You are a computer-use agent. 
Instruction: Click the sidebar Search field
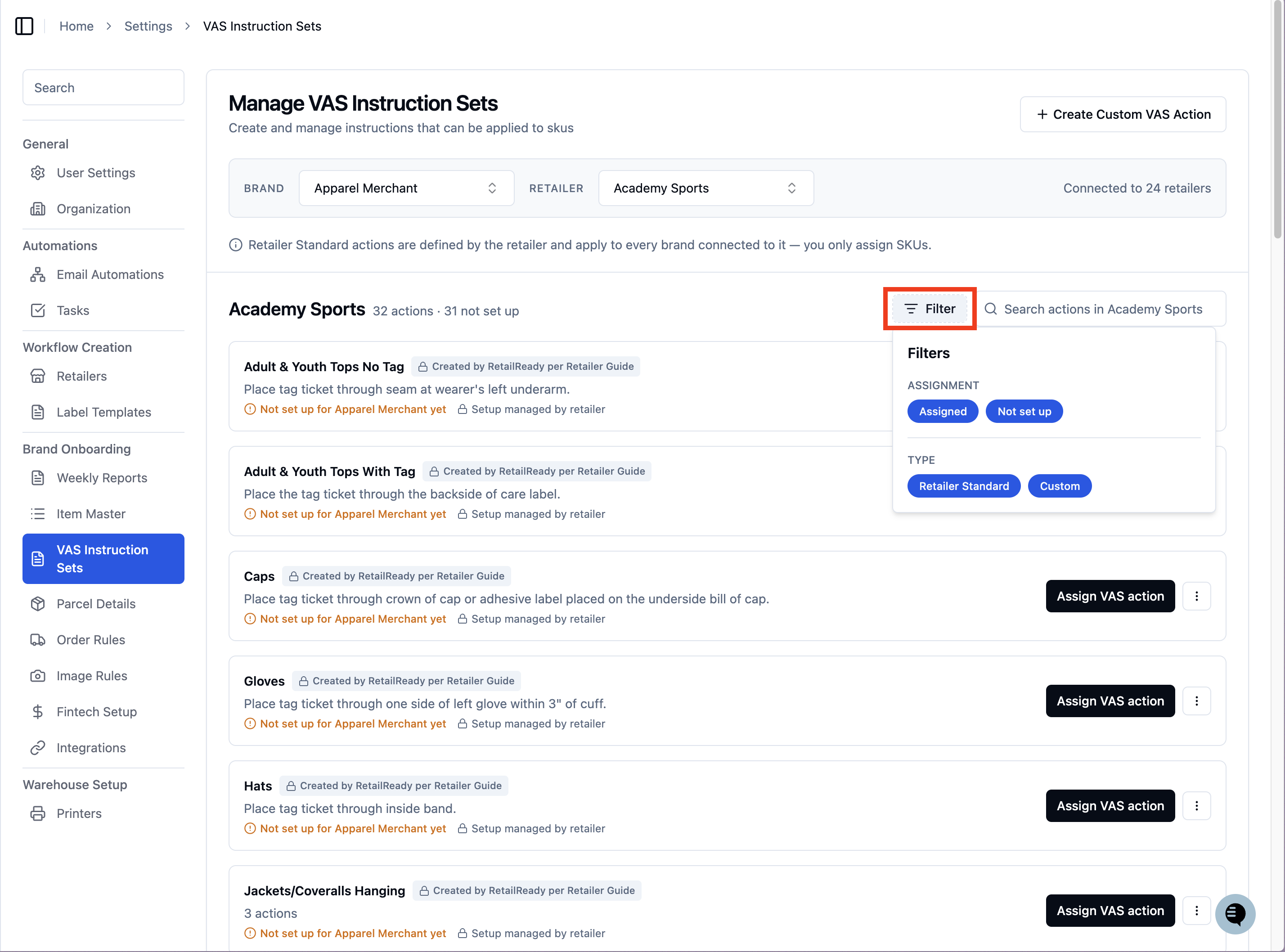pos(103,88)
